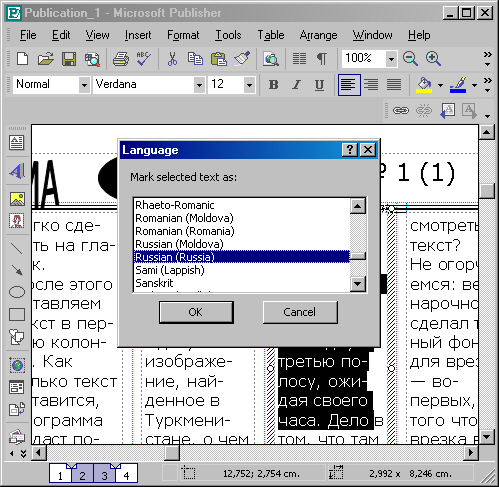Screen dimensions: 499x487
Task: Activate the Format Painter brush icon
Action: point(242,59)
